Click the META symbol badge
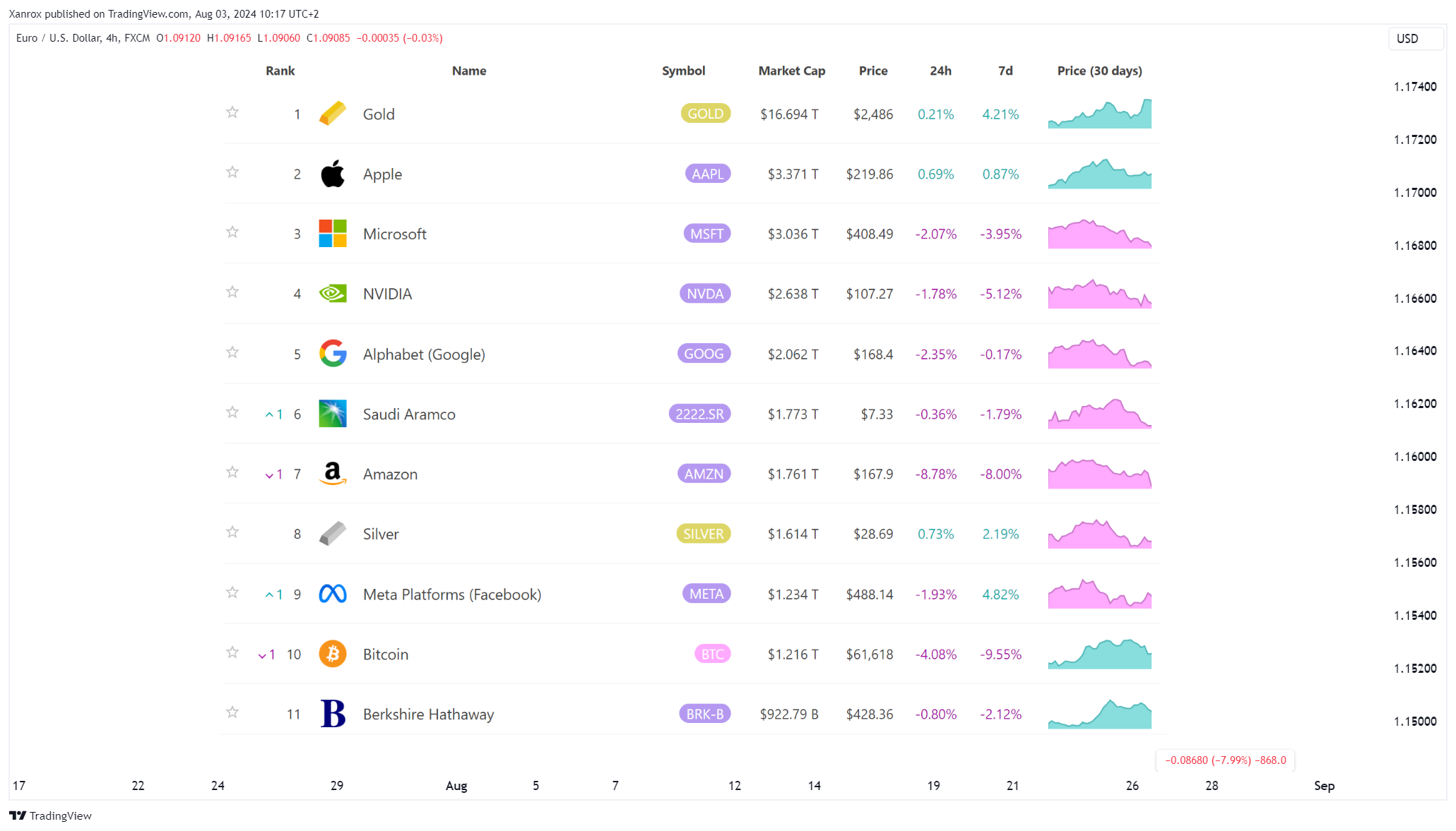 tap(706, 594)
